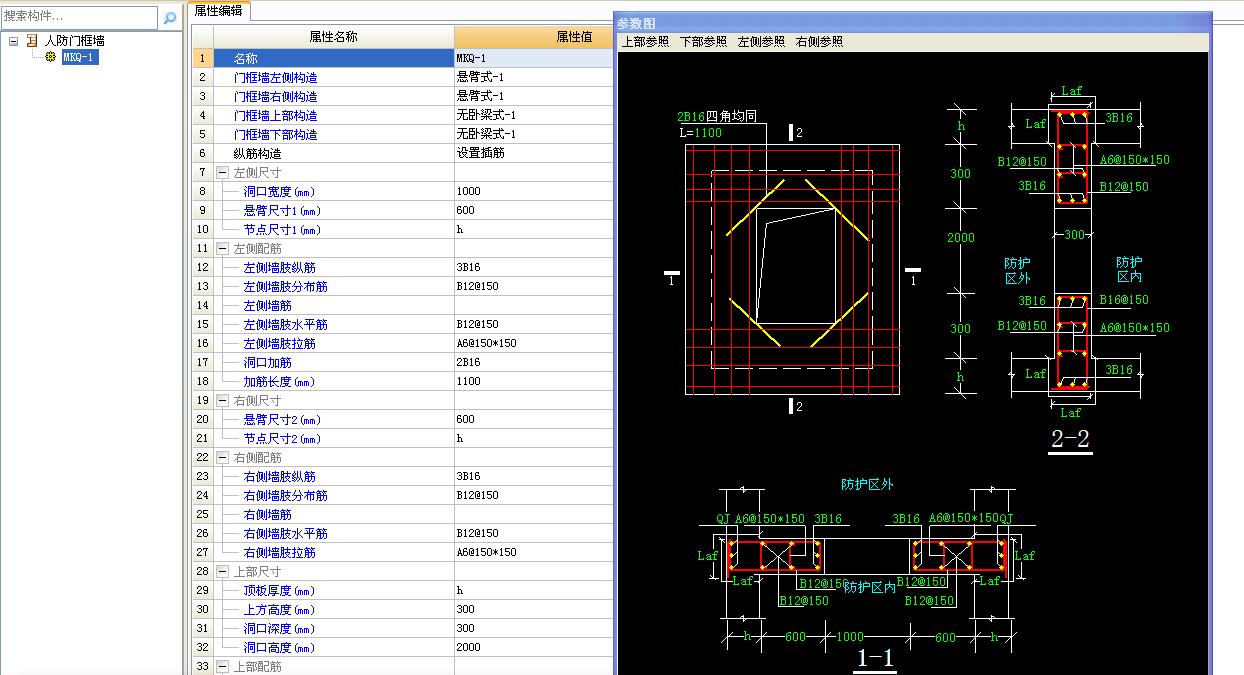1244x675 pixels.
Task: Click the MKQ-1 gear icon
Action: click(x=51, y=57)
